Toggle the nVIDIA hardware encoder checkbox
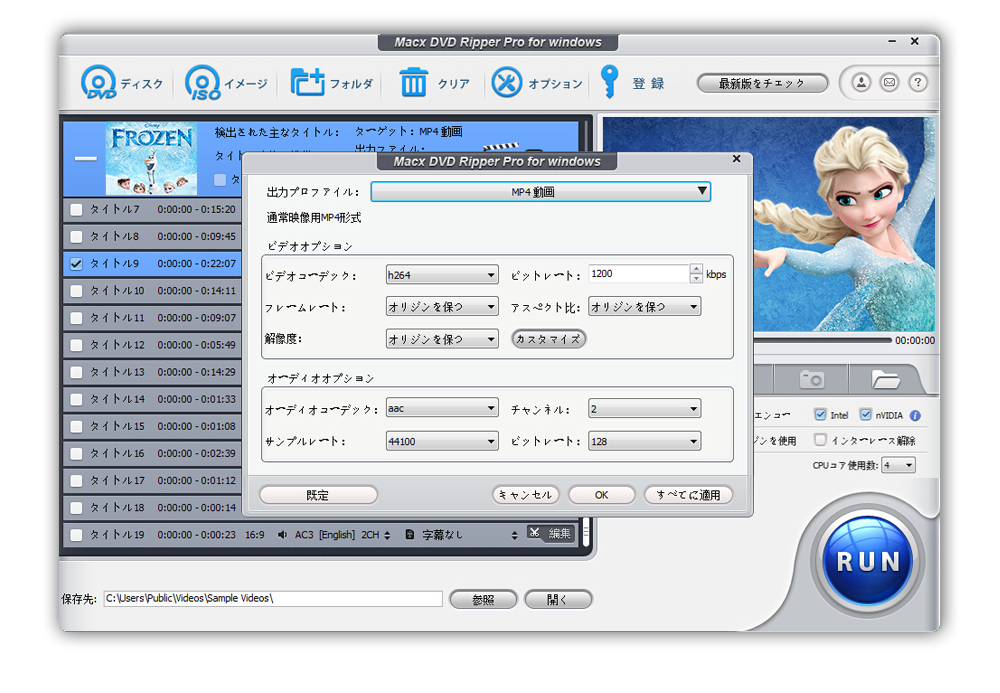Image resolution: width=1000 pixels, height=693 pixels. pos(865,415)
